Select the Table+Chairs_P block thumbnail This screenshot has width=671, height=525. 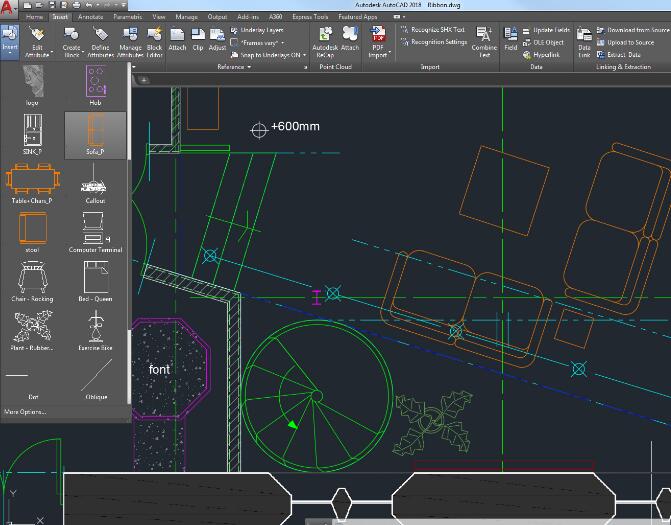point(30,183)
